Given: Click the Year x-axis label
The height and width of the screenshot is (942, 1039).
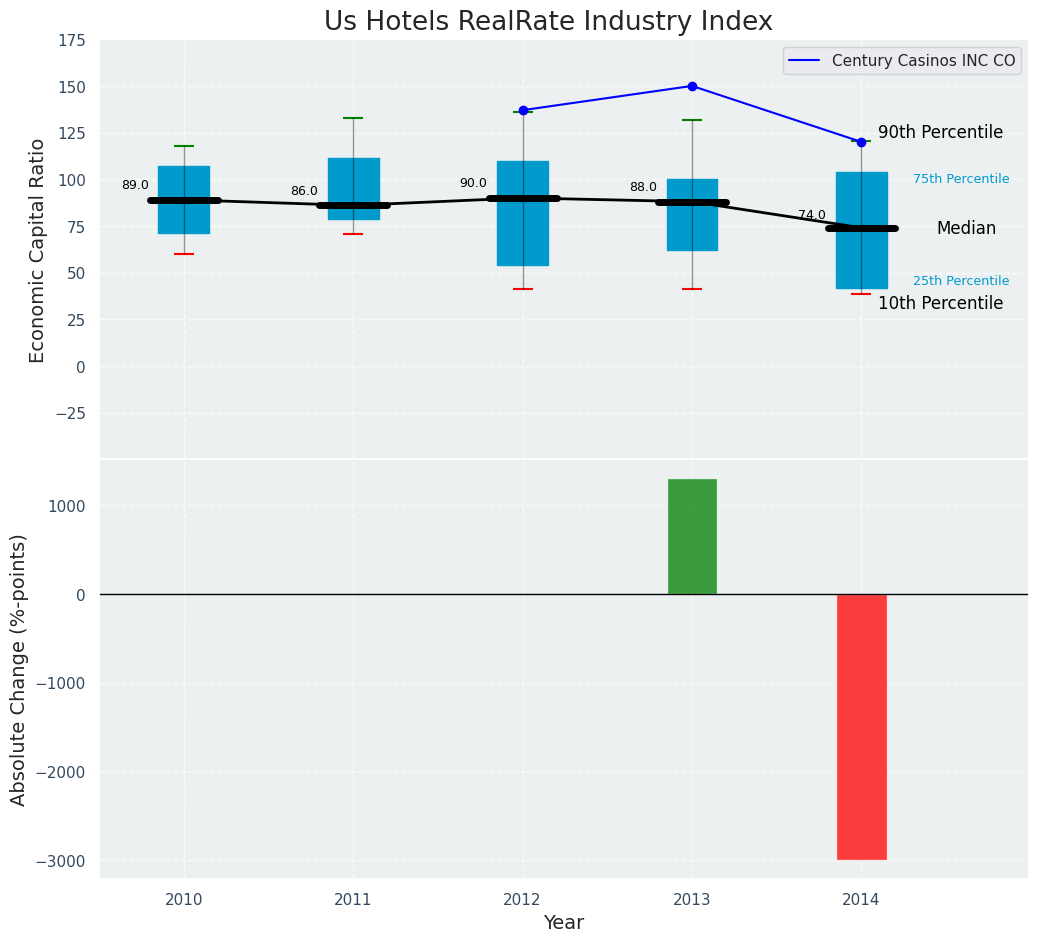Looking at the screenshot, I should tap(563, 922).
